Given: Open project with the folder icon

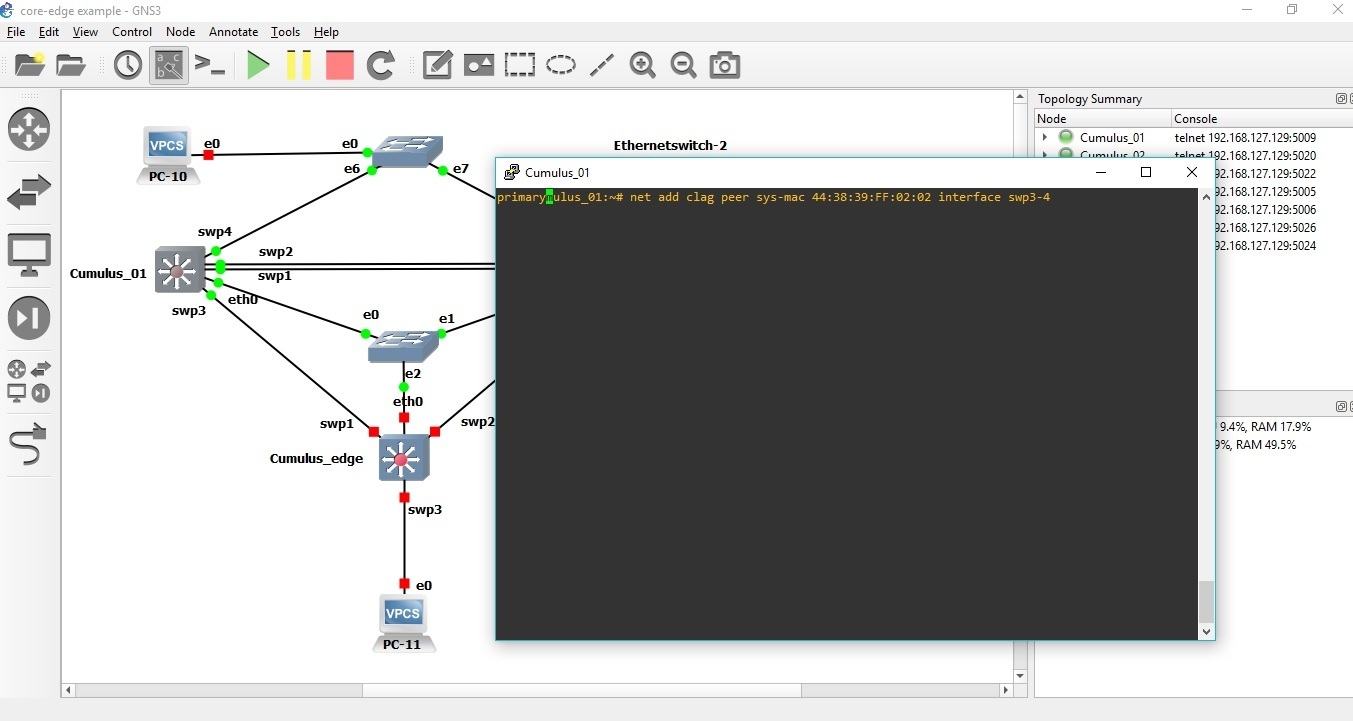Looking at the screenshot, I should (71, 66).
